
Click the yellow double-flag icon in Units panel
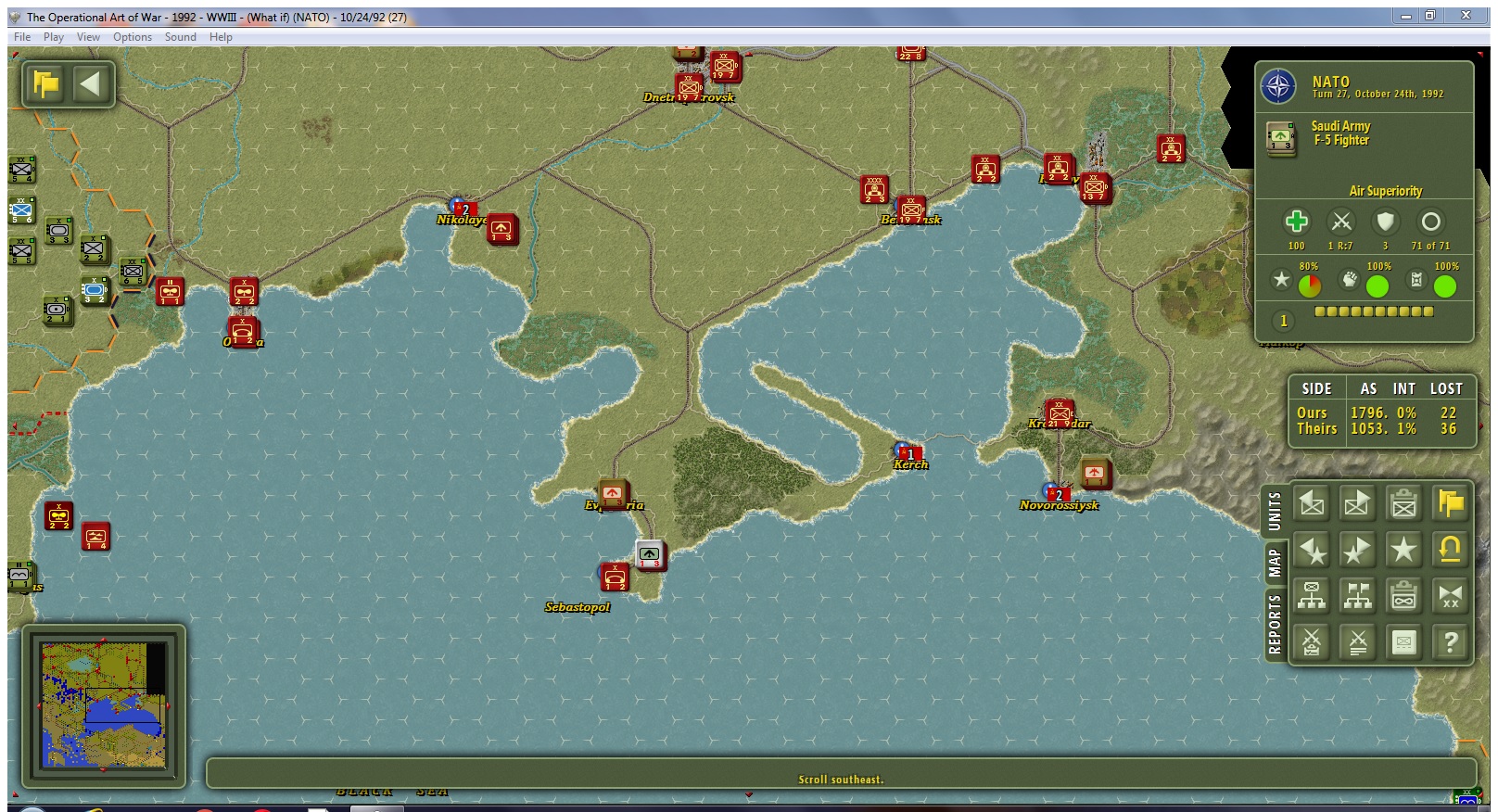pos(1451,503)
